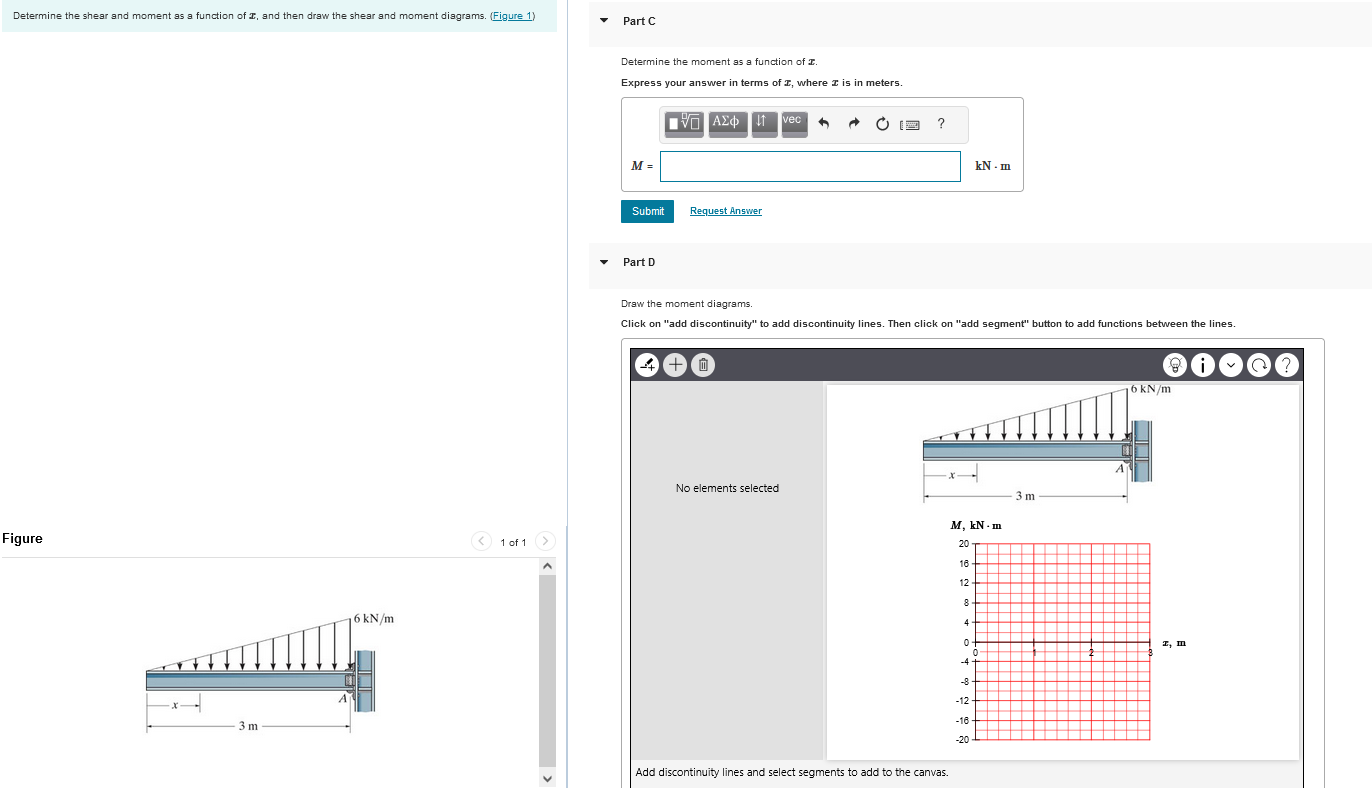Expand the canvas options chevron menu

[x=1233, y=365]
